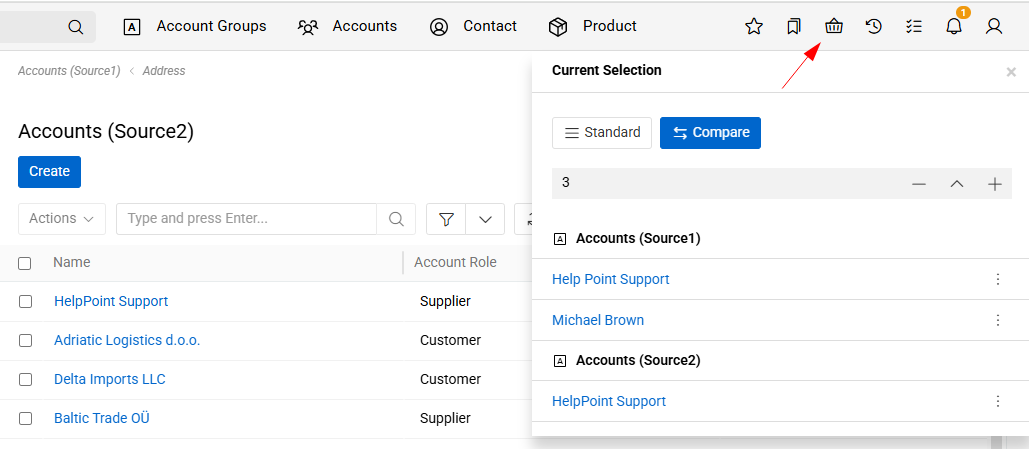Open the task checklist icon

(914, 27)
